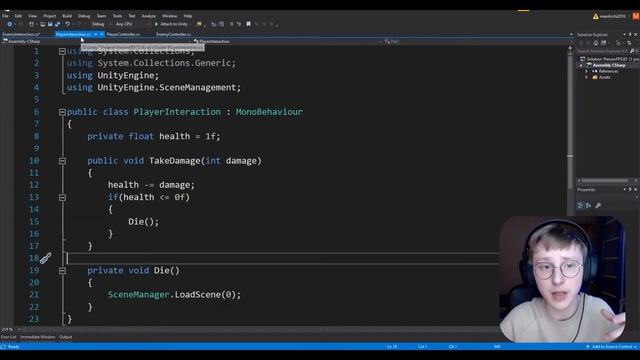
Task: Open the Edit menu
Action: [x=18, y=16]
